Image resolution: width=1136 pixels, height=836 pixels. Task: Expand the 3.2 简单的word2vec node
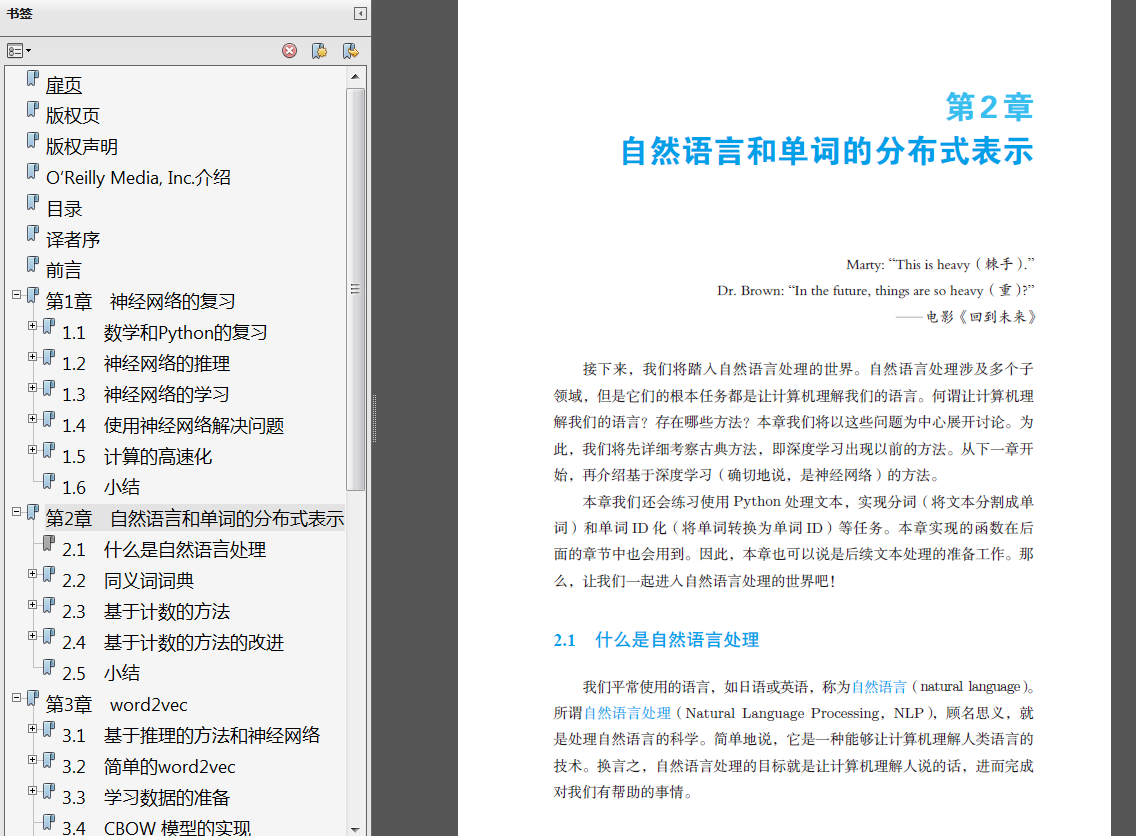point(33,759)
